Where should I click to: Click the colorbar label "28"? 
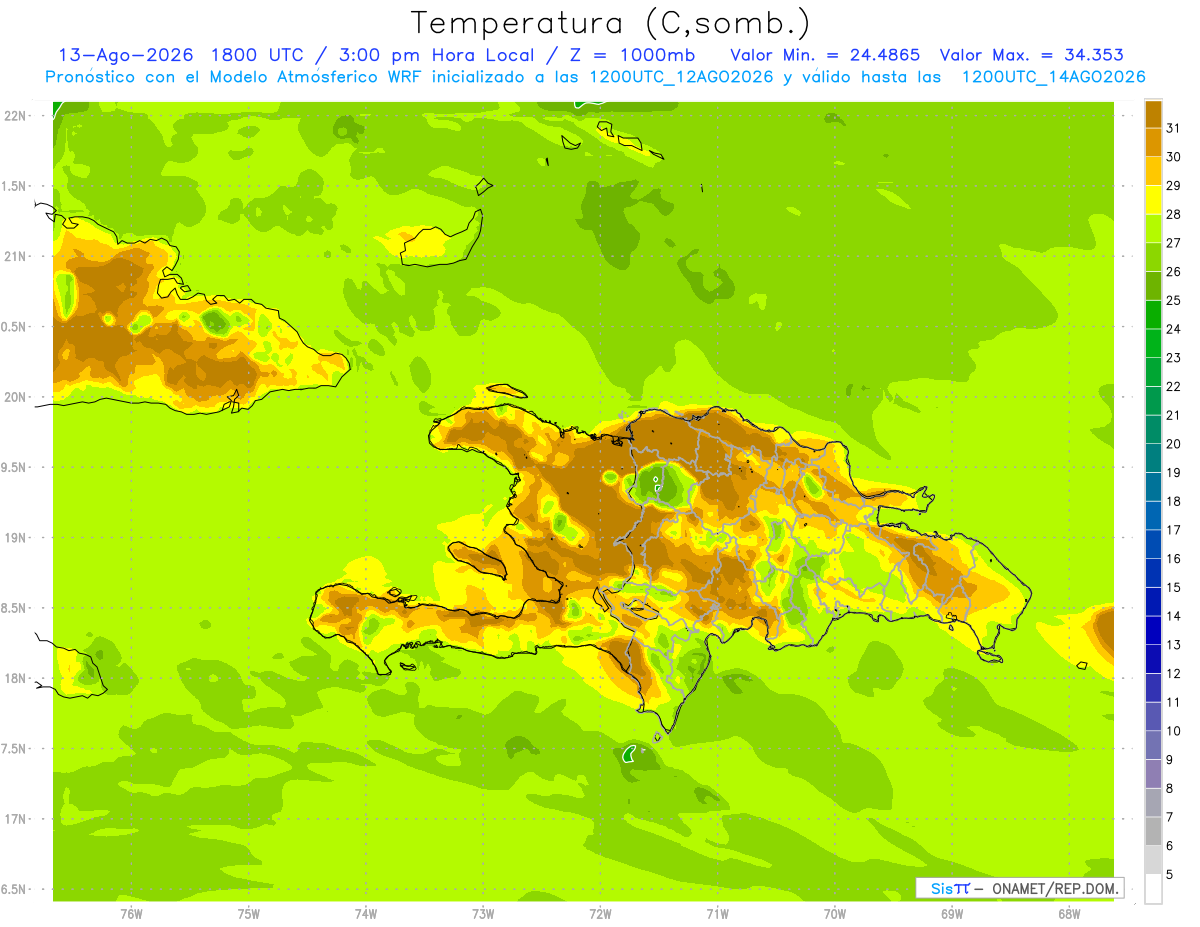pyautogui.click(x=1173, y=214)
